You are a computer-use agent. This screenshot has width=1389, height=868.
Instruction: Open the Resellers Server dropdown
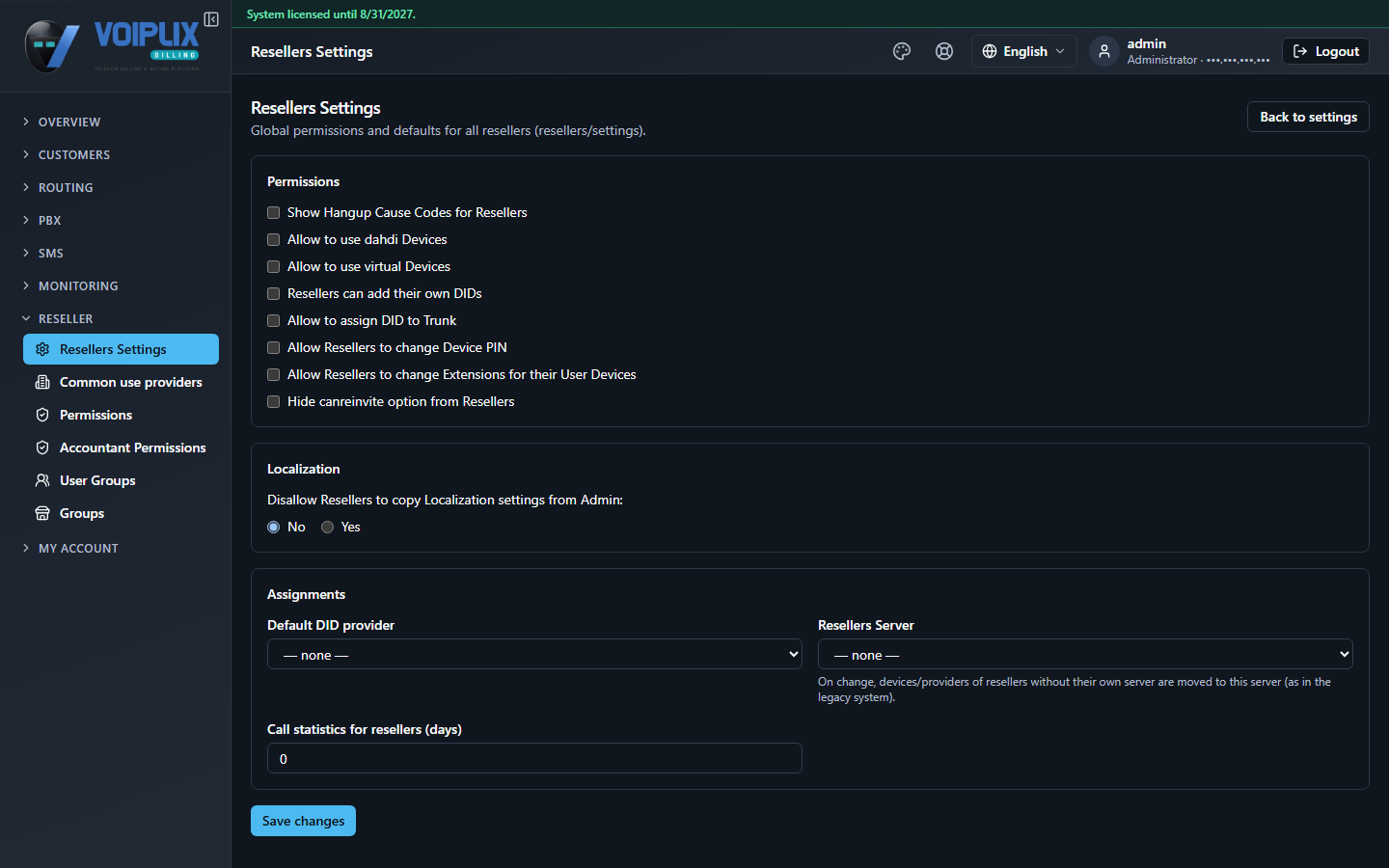pyautogui.click(x=1085, y=654)
